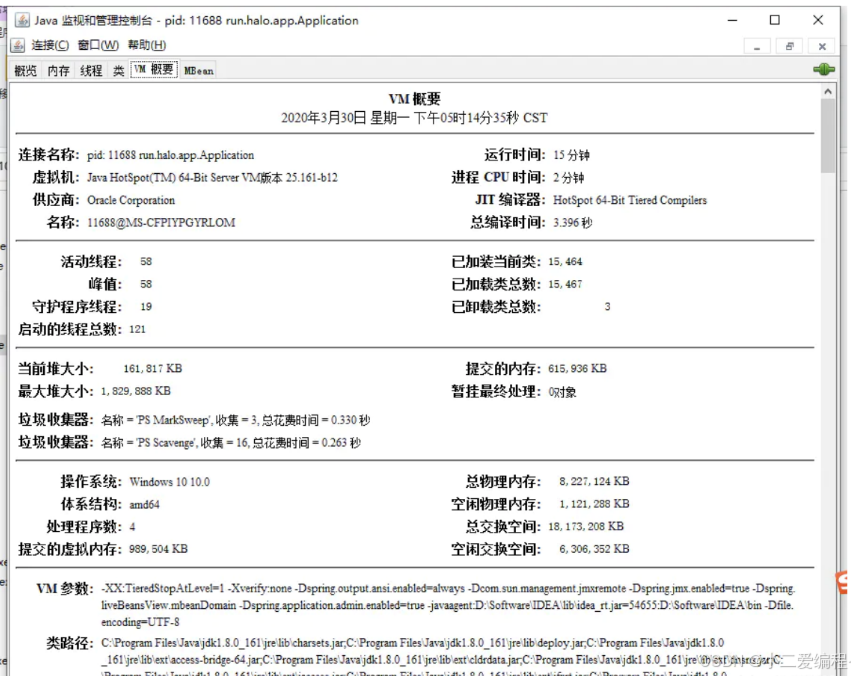Click committed virtual memory 989,504 KB
Viewport: 855px width, 676px height.
158,549
